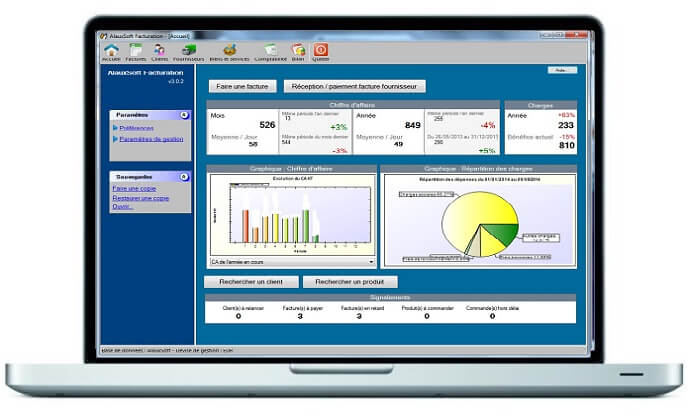Open the Factures toolbar icon

pos(135,52)
